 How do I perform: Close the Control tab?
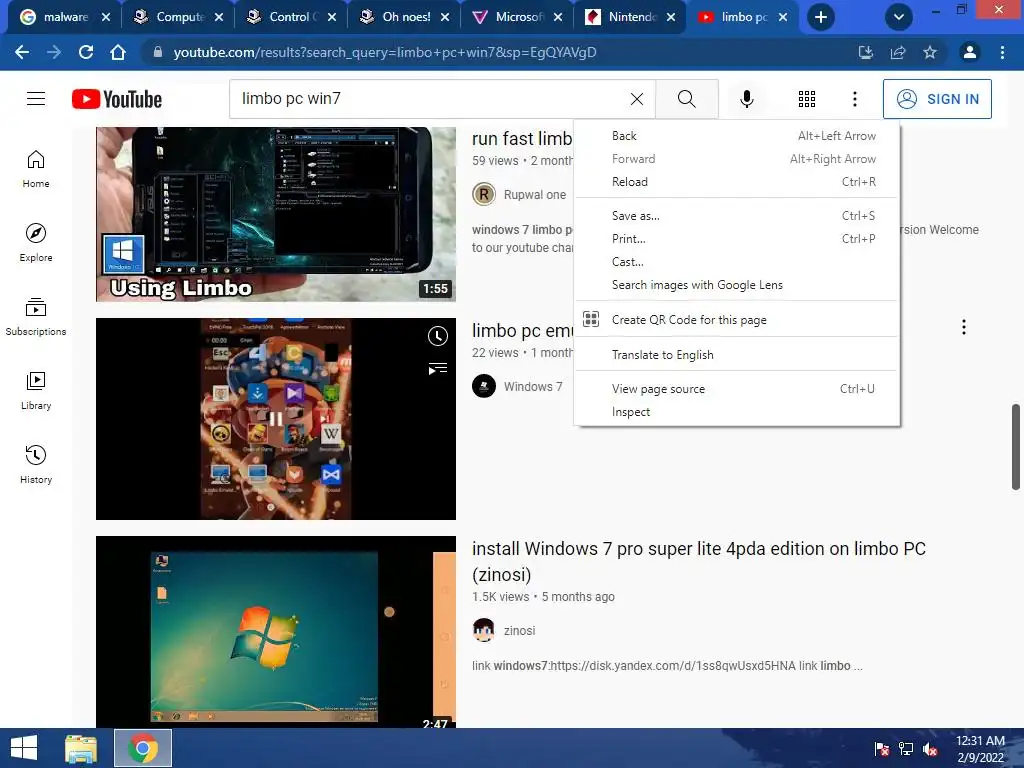332,18
